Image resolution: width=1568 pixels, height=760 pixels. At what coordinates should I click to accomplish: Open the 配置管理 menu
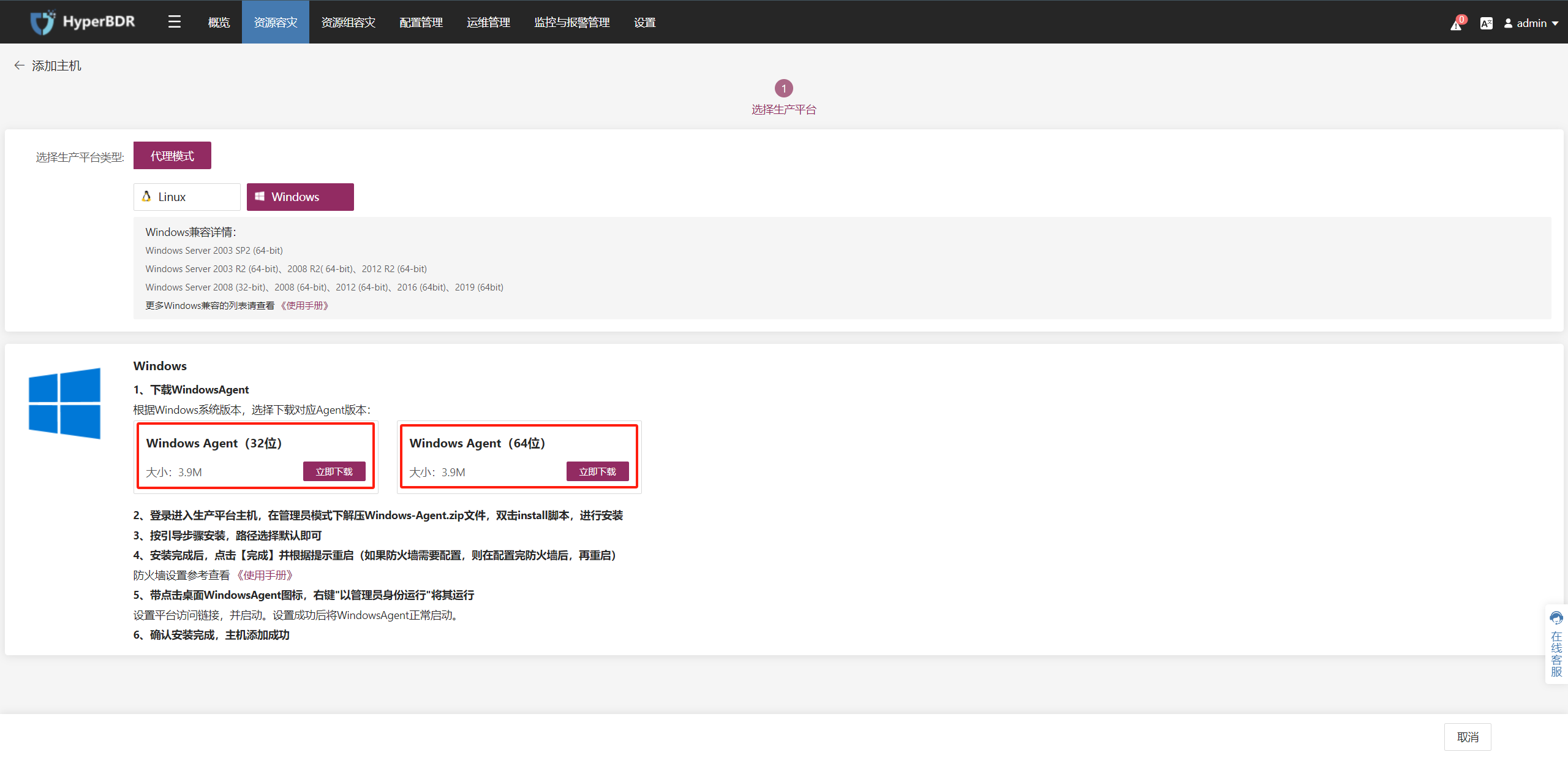point(421,23)
